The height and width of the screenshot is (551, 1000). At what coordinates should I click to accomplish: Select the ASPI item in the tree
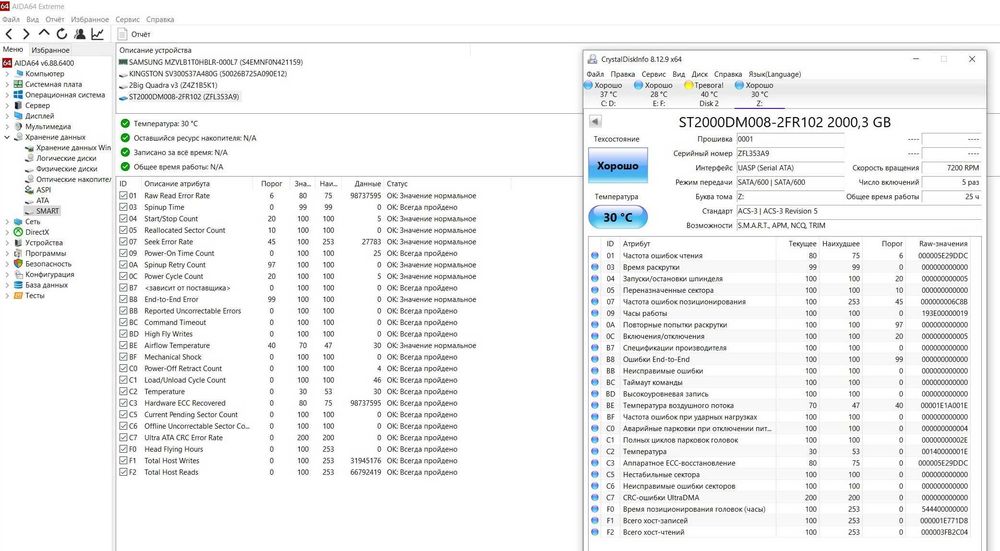[x=43, y=190]
